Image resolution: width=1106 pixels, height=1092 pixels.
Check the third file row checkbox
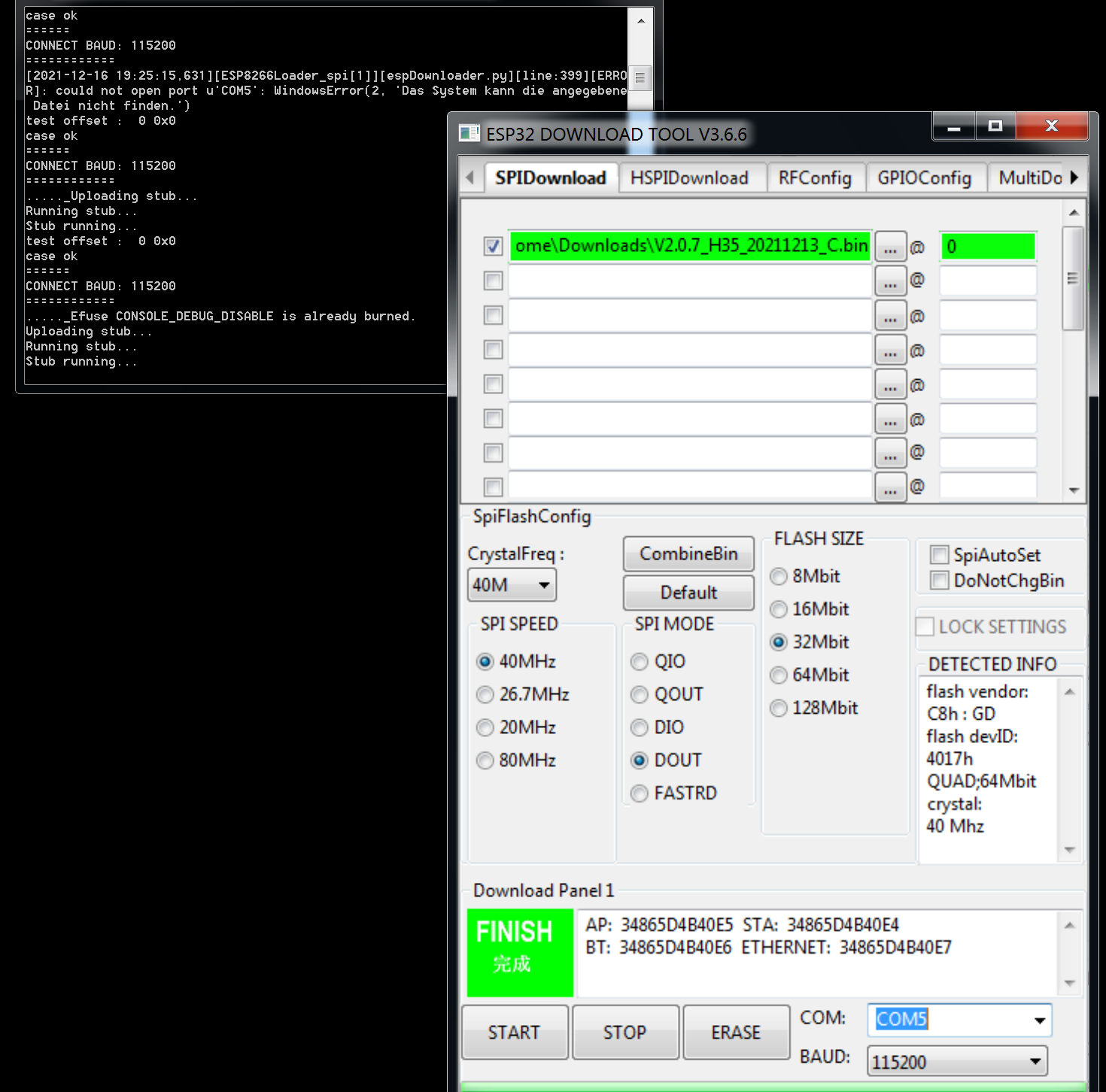(494, 315)
